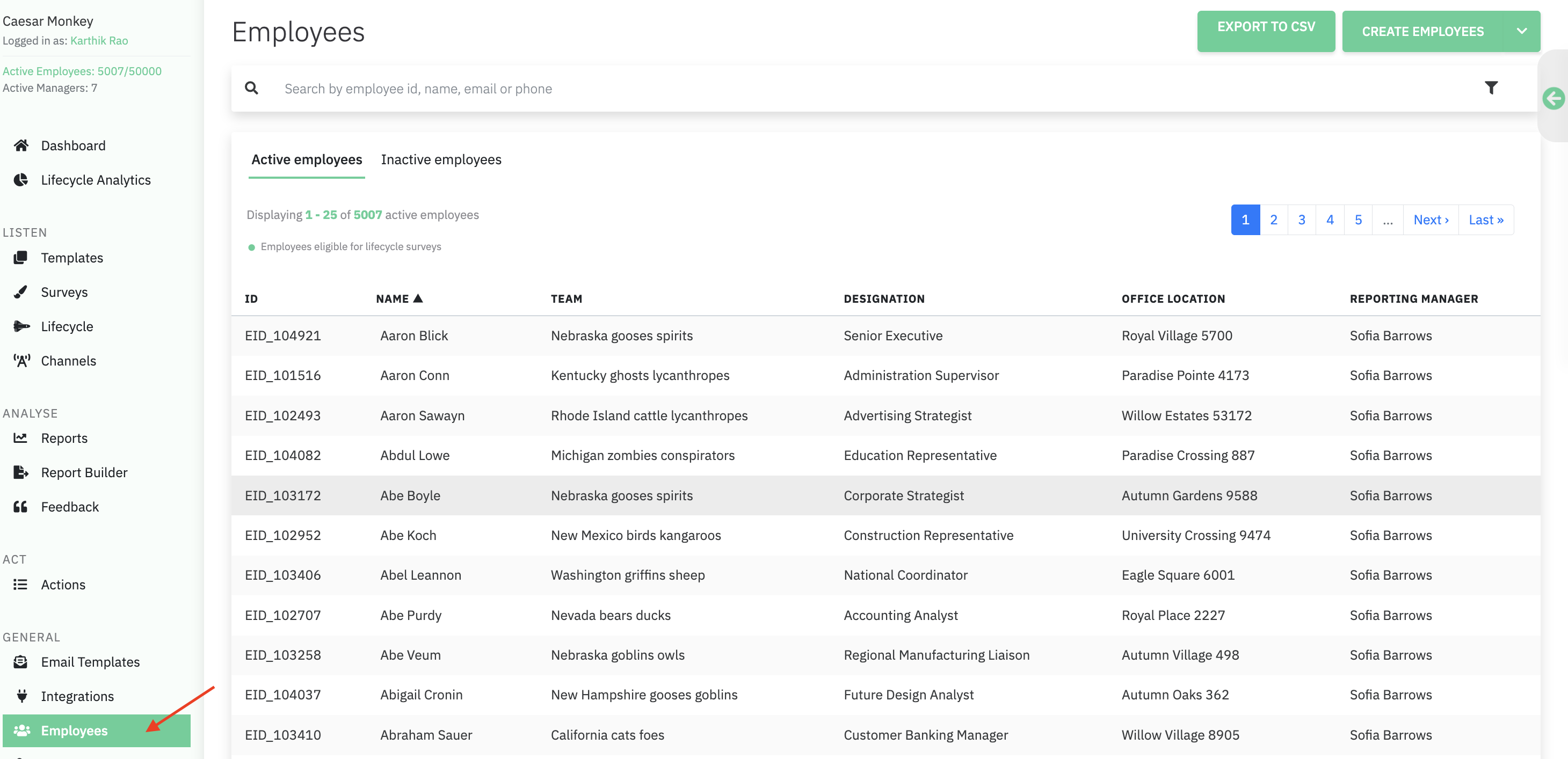Switch to Inactive employees tab
This screenshot has height=759, width=1568.
point(441,159)
